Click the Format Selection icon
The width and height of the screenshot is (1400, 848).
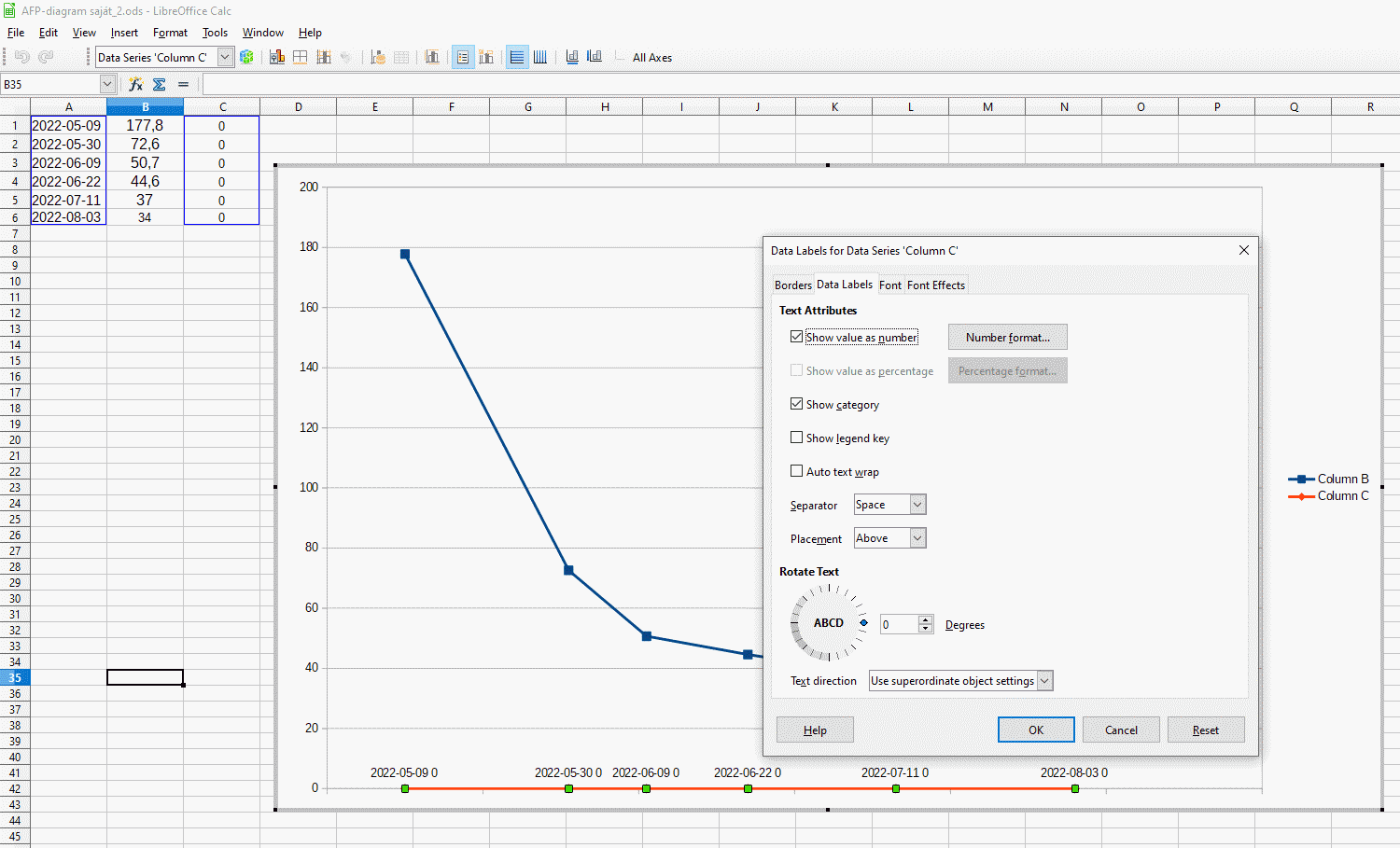[246, 57]
